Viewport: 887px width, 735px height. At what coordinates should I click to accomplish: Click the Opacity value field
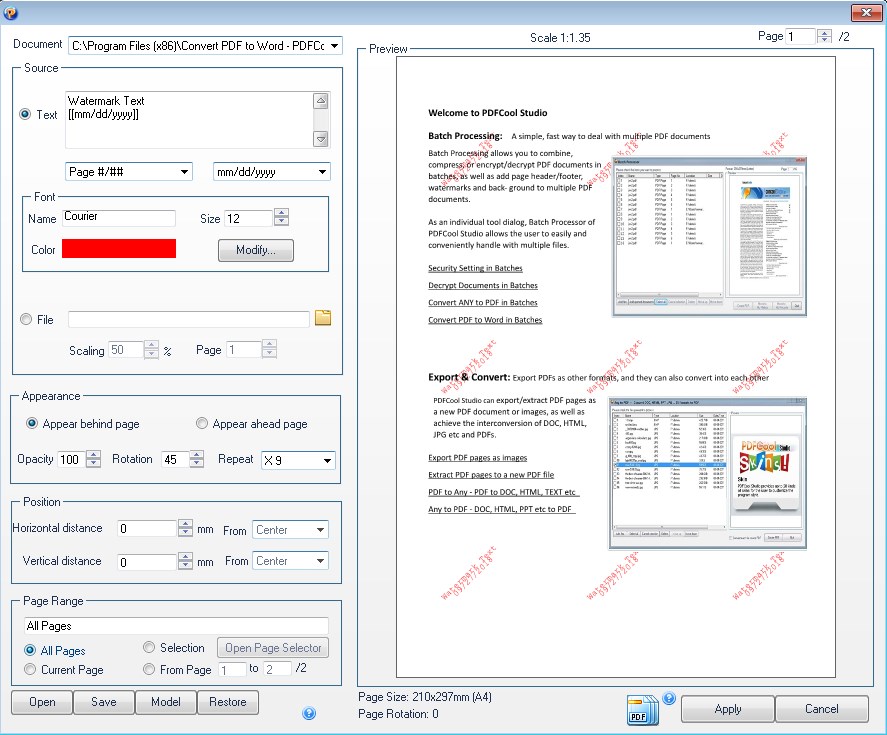pyautogui.click(x=72, y=459)
